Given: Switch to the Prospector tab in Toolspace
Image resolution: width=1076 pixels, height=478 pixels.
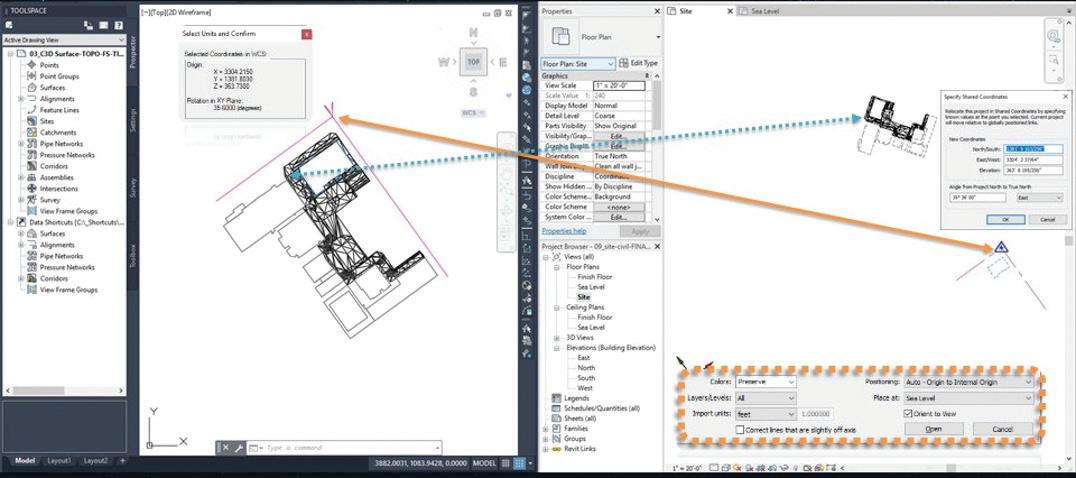Looking at the screenshot, I should [133, 53].
